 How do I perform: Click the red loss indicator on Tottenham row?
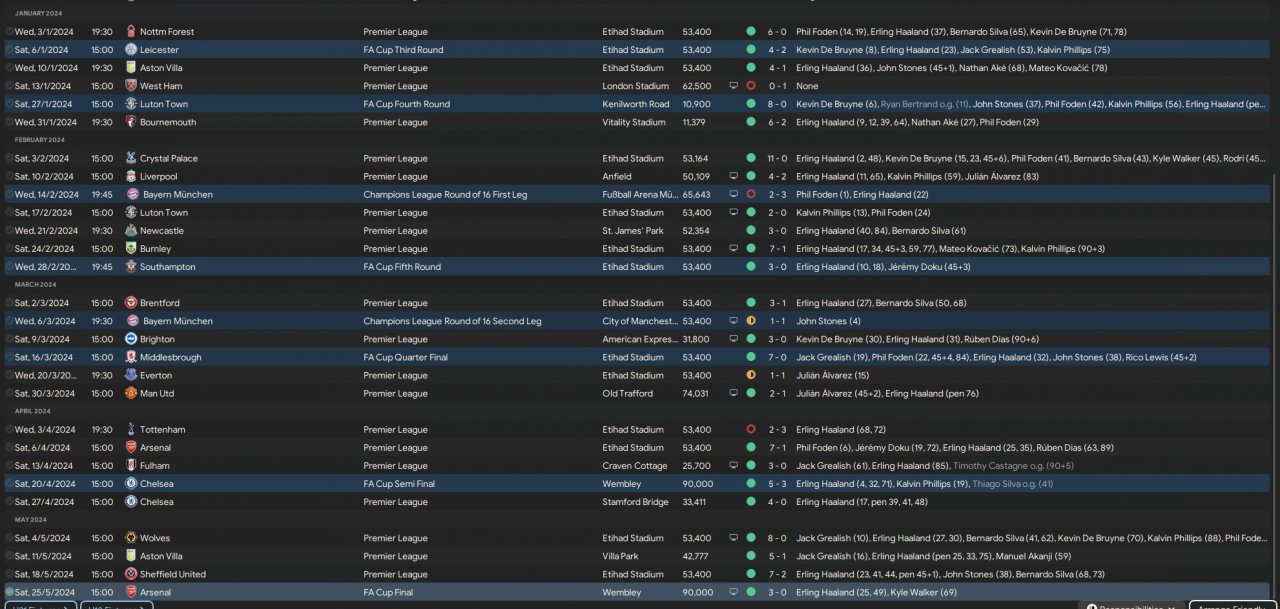pyautogui.click(x=751, y=430)
